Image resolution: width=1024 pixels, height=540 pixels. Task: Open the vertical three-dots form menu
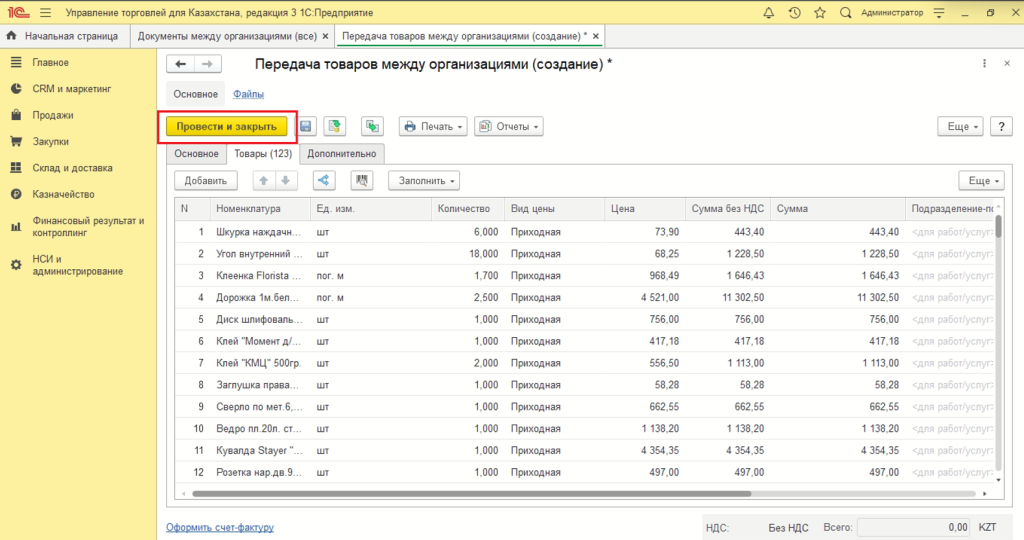pyautogui.click(x=984, y=63)
